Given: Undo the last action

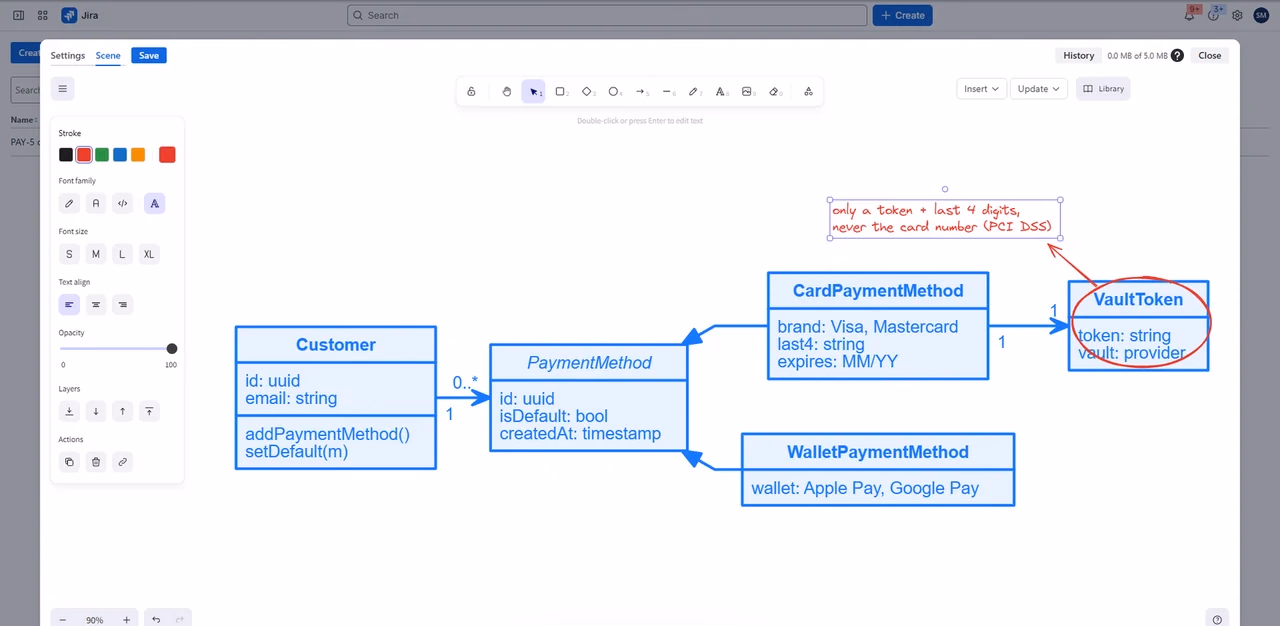Looking at the screenshot, I should point(156,620).
